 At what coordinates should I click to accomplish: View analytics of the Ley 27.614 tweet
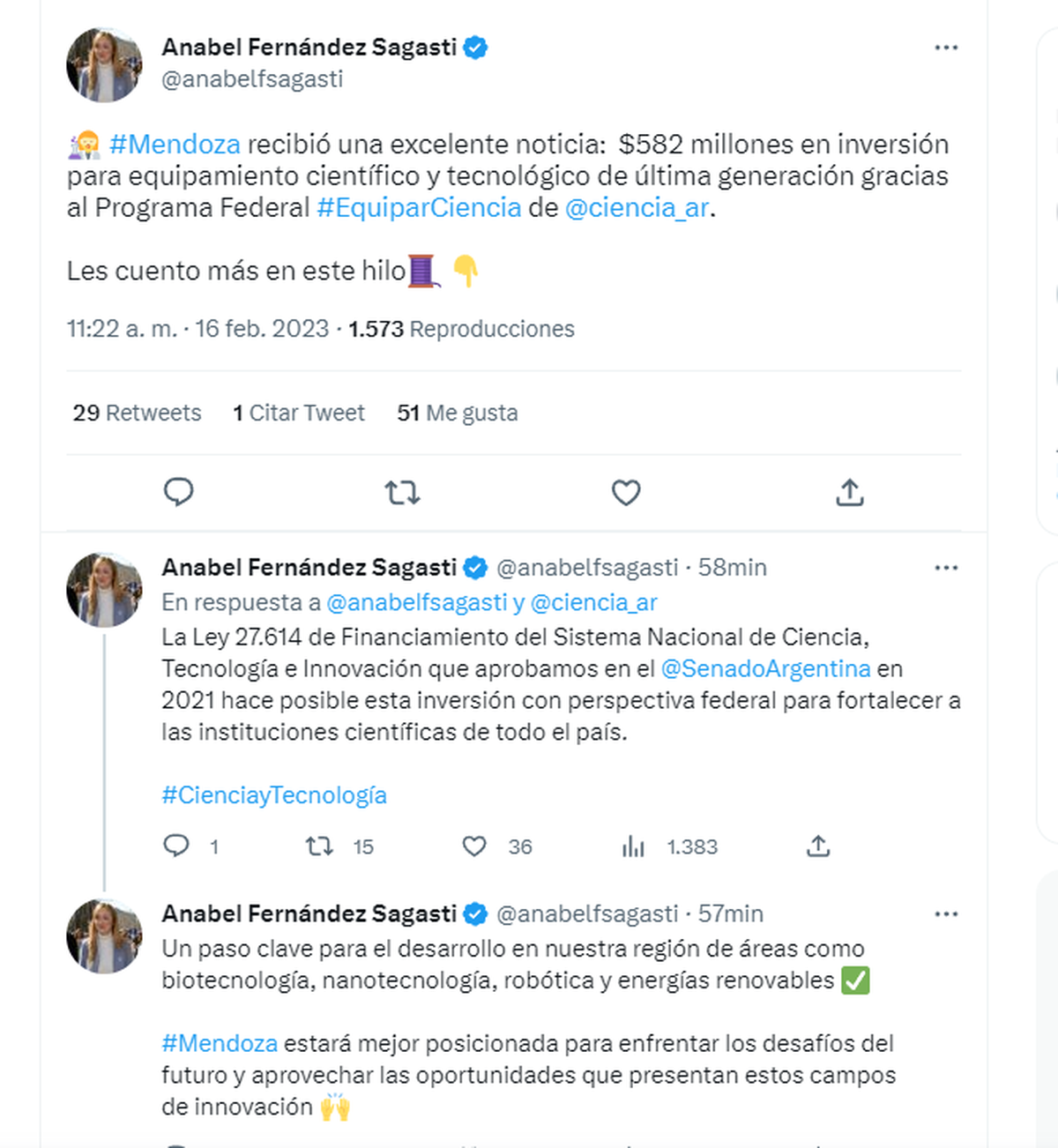tap(634, 846)
